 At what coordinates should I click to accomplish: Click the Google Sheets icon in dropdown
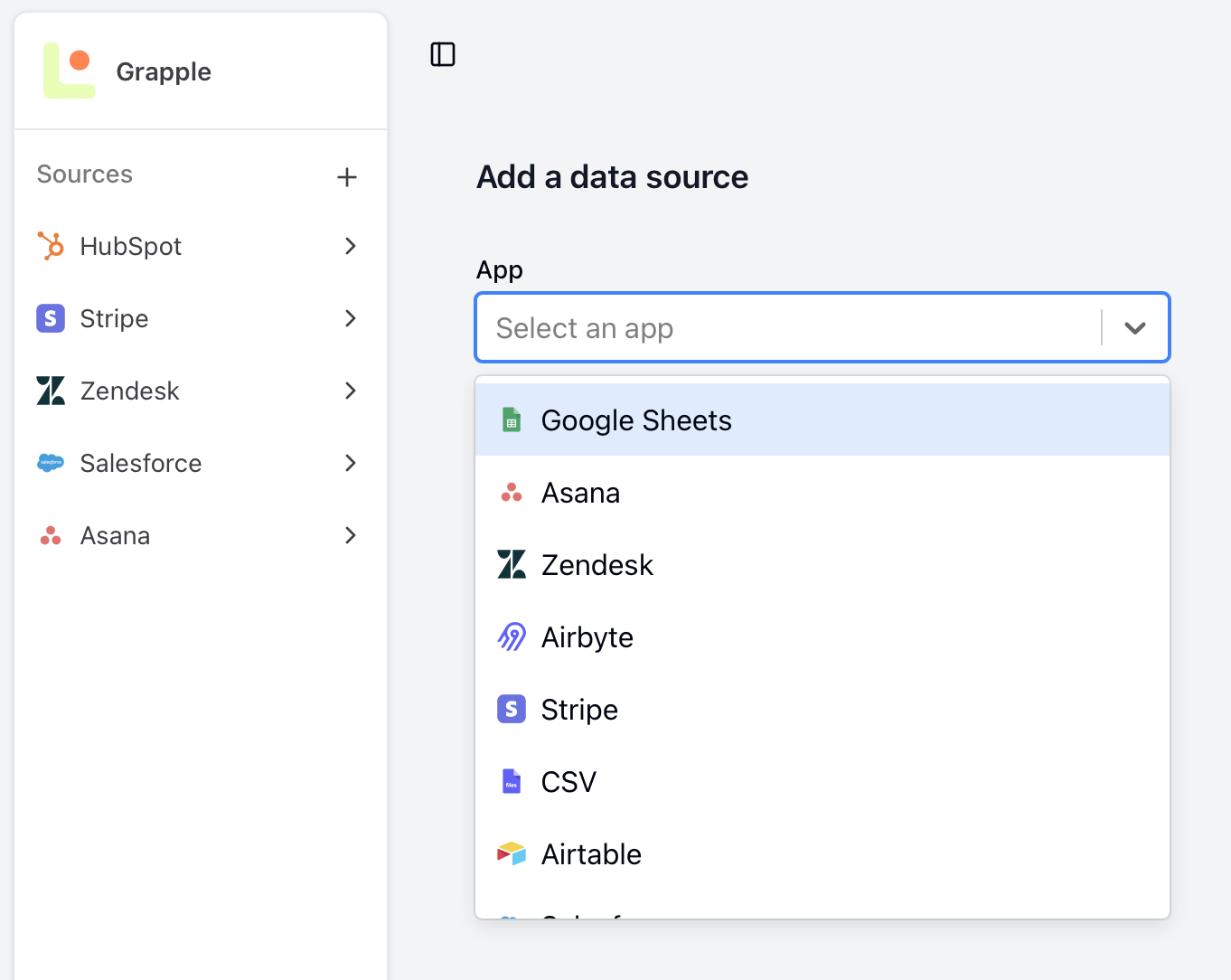point(512,419)
